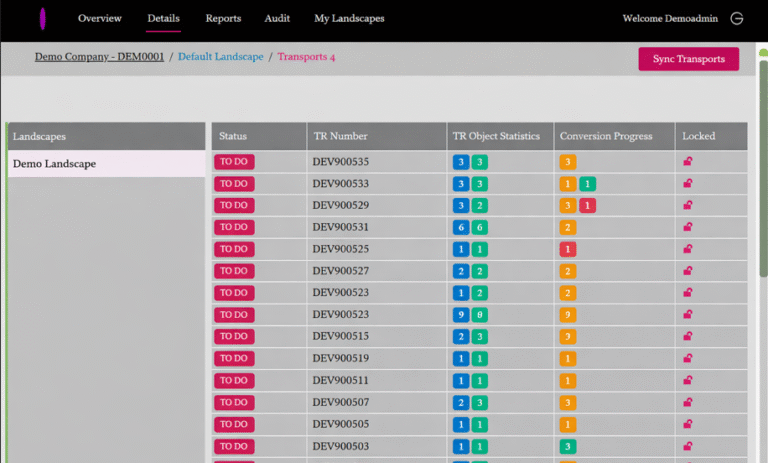Go to the Audit tab
The width and height of the screenshot is (768, 463).
[x=277, y=18]
